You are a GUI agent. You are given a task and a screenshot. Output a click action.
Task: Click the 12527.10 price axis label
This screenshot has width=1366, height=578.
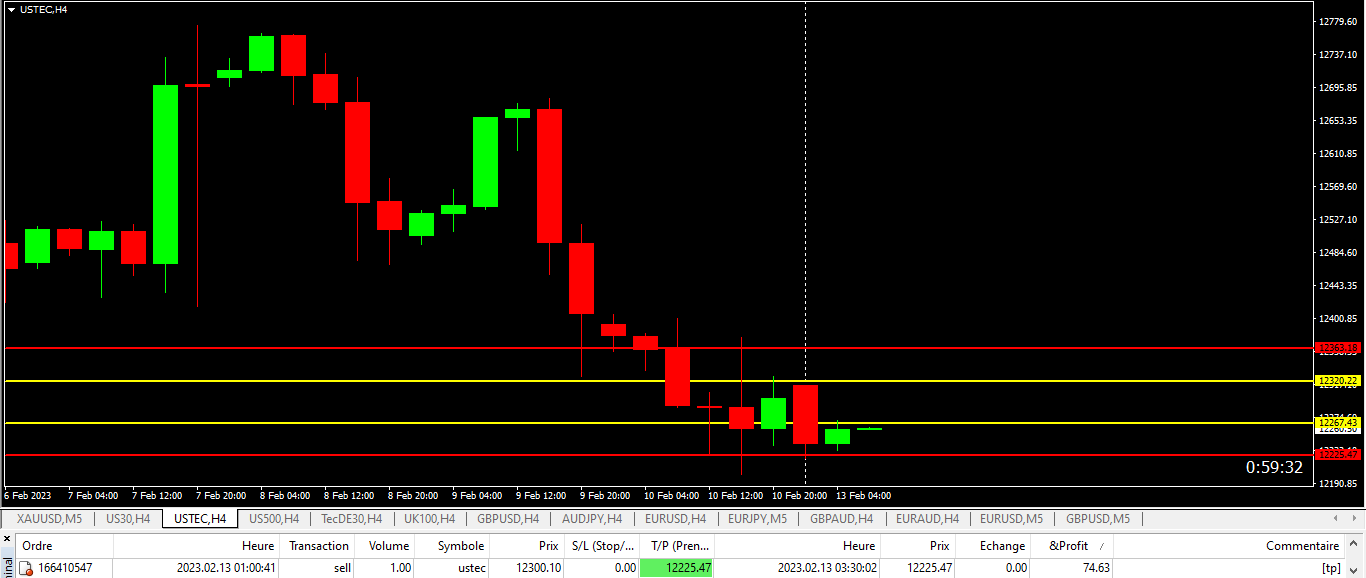click(x=1336, y=220)
